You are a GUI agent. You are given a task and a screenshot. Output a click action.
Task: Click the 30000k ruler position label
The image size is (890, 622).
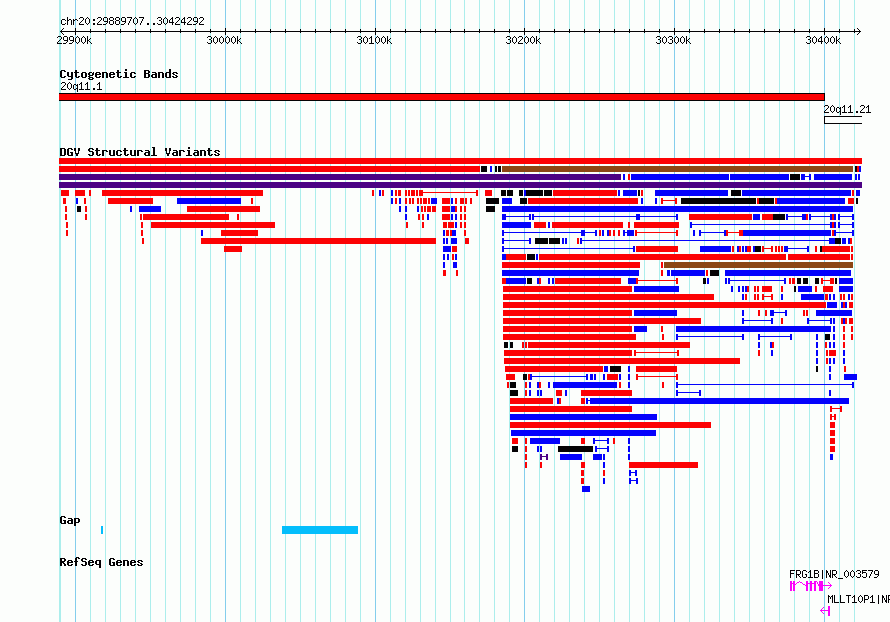click(224, 40)
